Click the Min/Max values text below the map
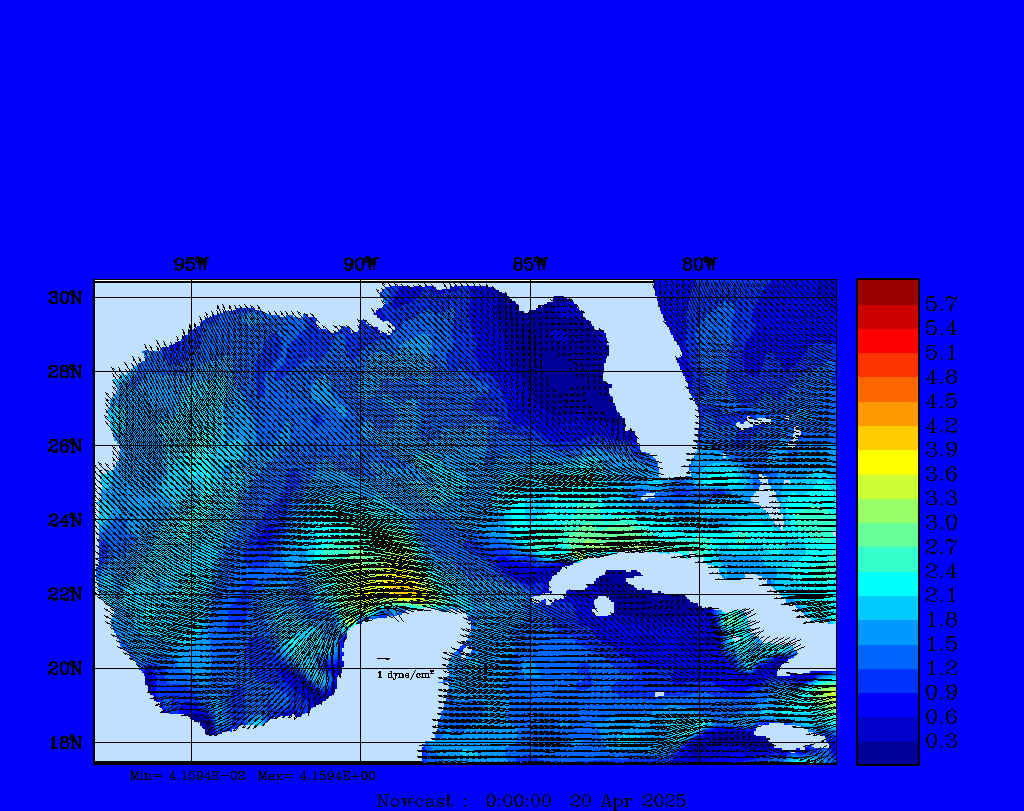The height and width of the screenshot is (811, 1024). click(253, 775)
